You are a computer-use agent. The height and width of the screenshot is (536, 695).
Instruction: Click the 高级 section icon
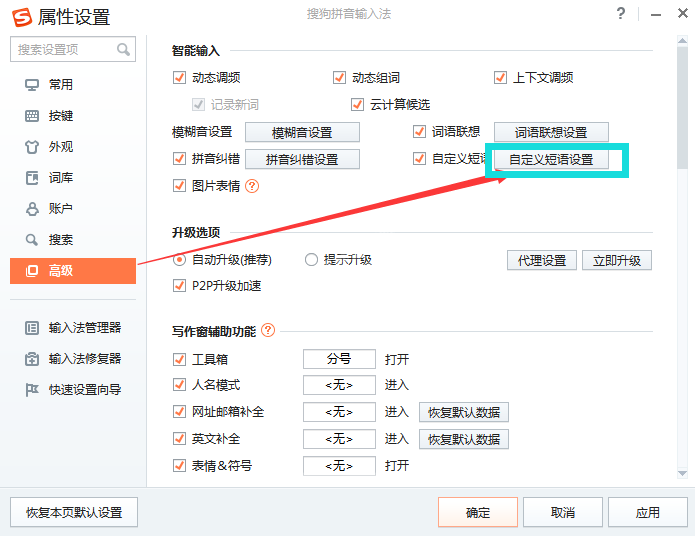[32, 271]
